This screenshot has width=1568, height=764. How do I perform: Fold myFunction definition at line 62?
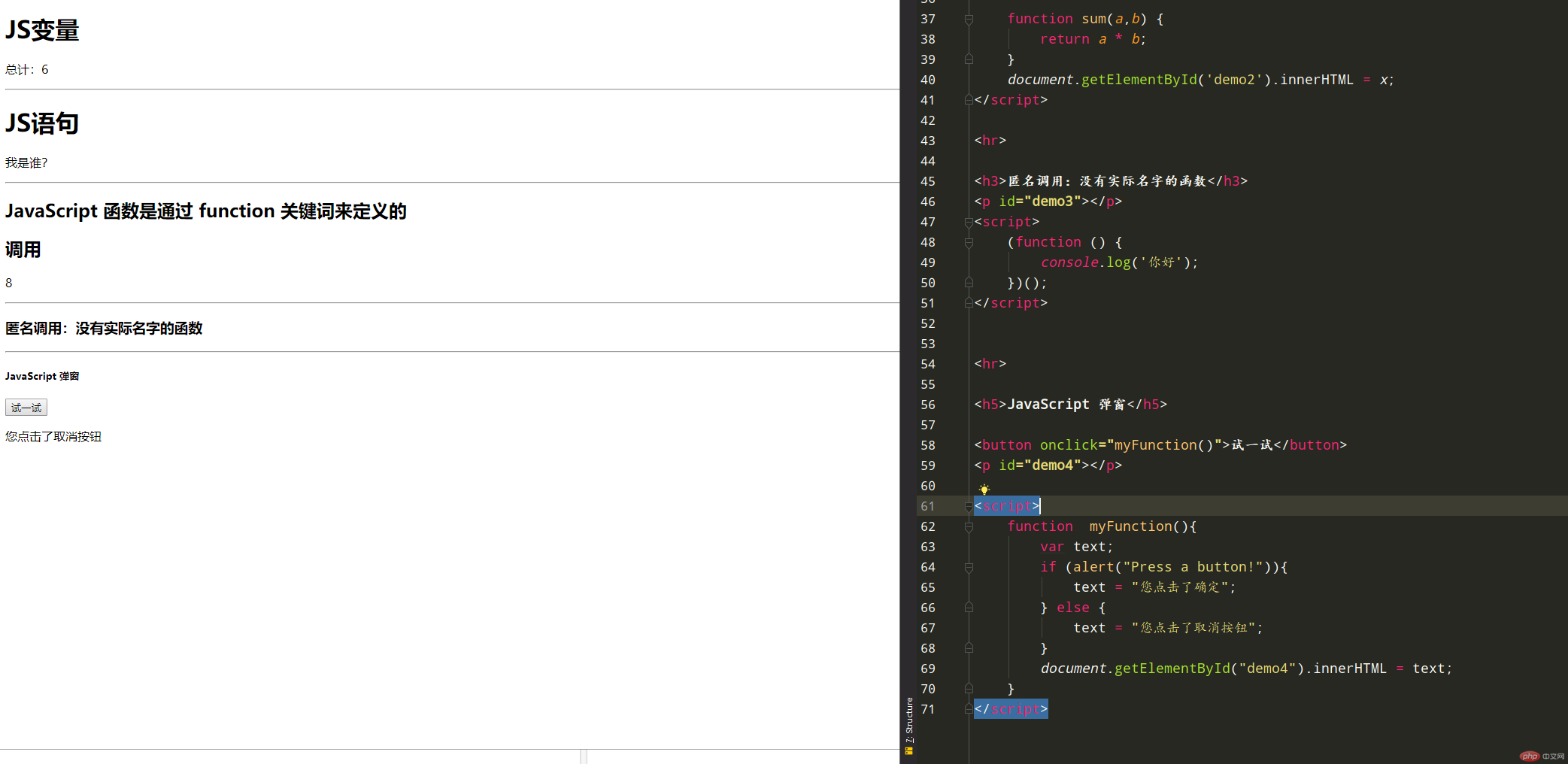pos(969,527)
